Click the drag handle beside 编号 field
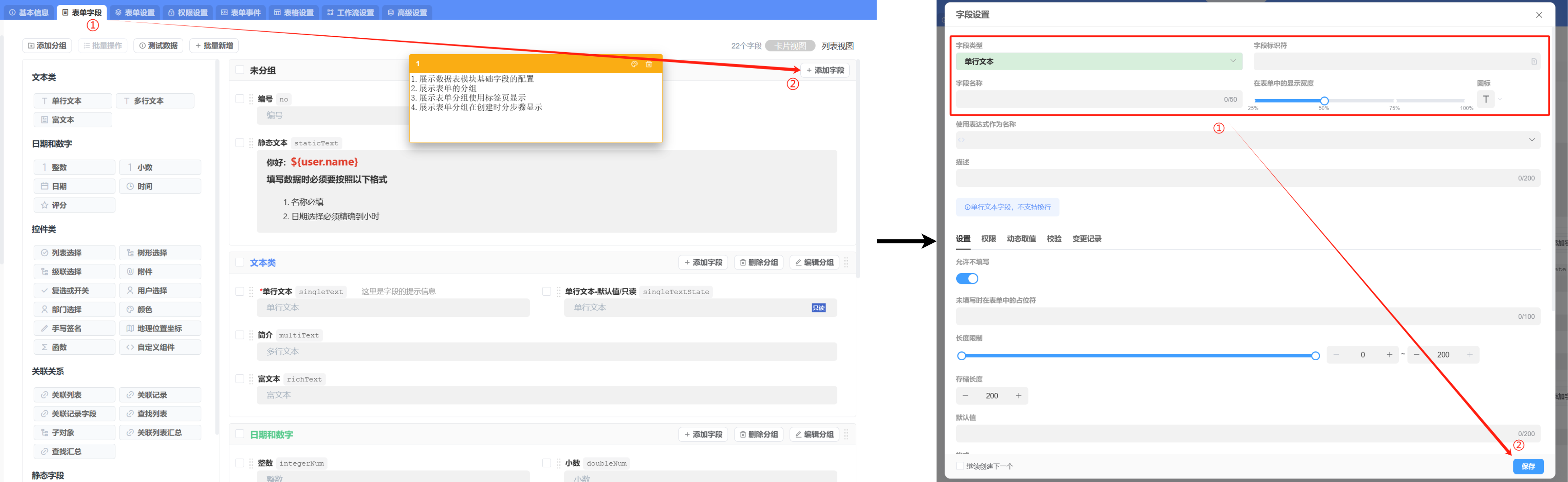Screen dimensions: 1568x482 (251, 99)
